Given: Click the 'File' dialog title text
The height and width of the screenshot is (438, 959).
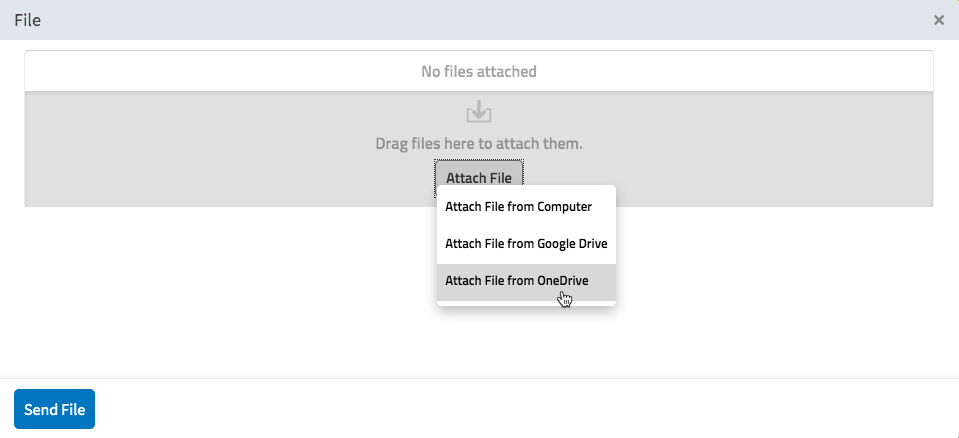Looking at the screenshot, I should pyautogui.click(x=28, y=20).
